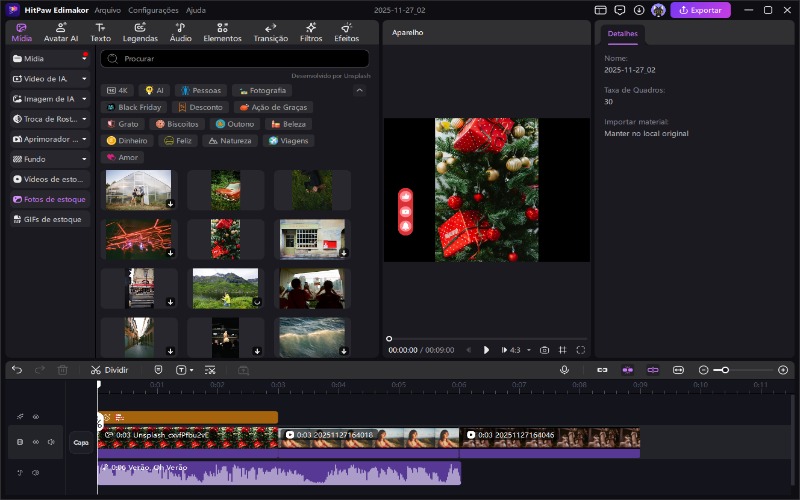This screenshot has height=500, width=800.
Task: Play the preview video
Action: (486, 350)
